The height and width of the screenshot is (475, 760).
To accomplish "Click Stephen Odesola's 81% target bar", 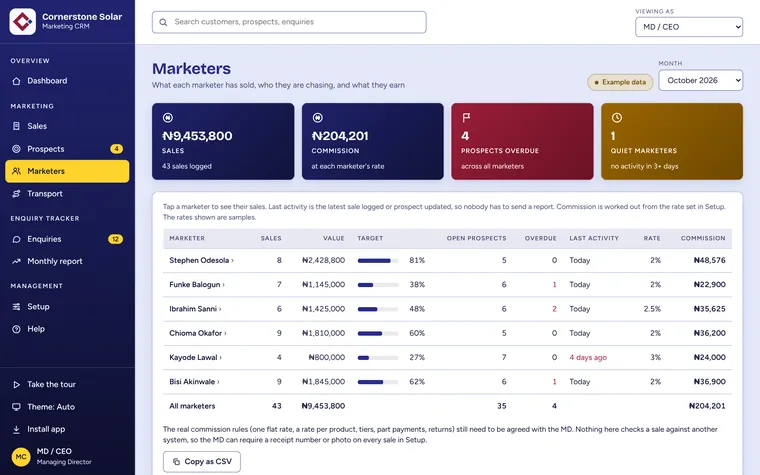I will click(x=378, y=261).
